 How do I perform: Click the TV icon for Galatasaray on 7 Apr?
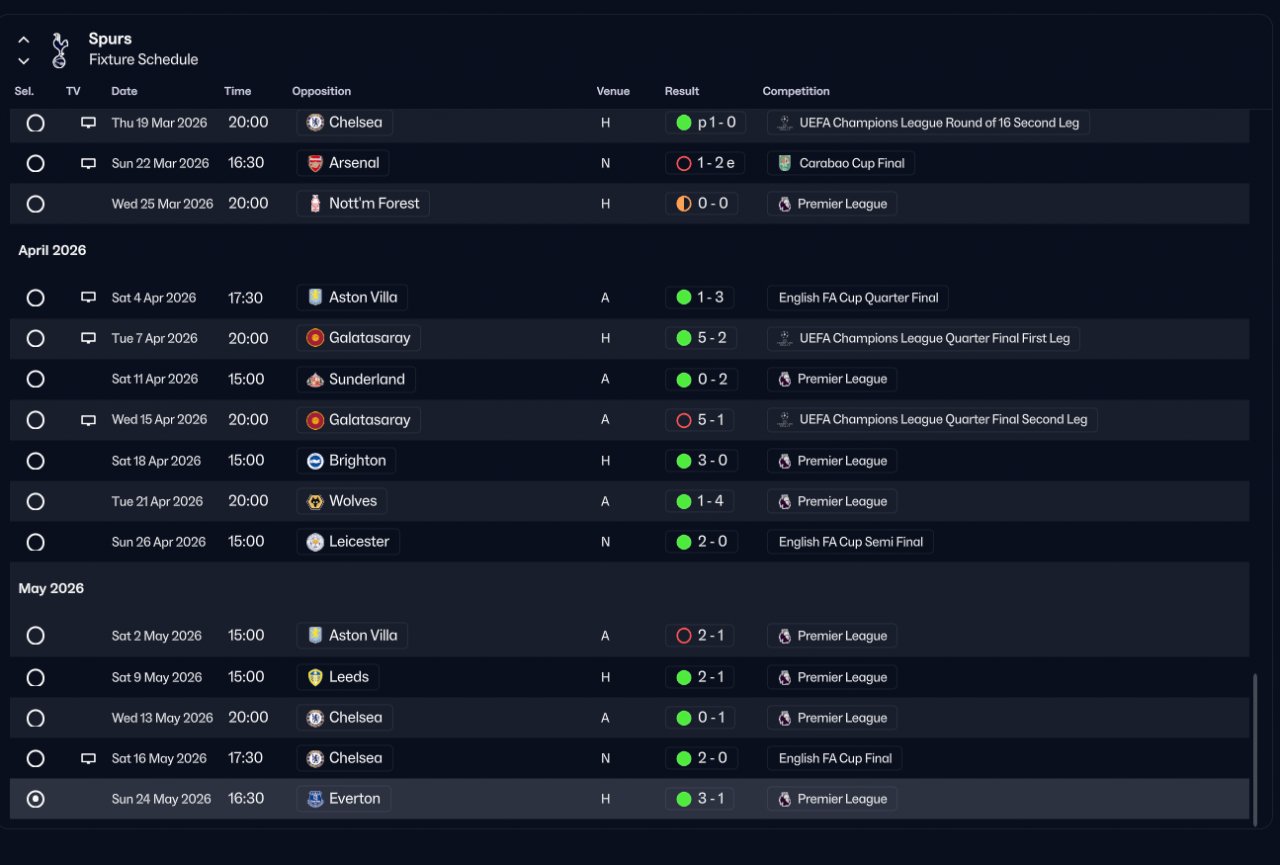click(88, 338)
